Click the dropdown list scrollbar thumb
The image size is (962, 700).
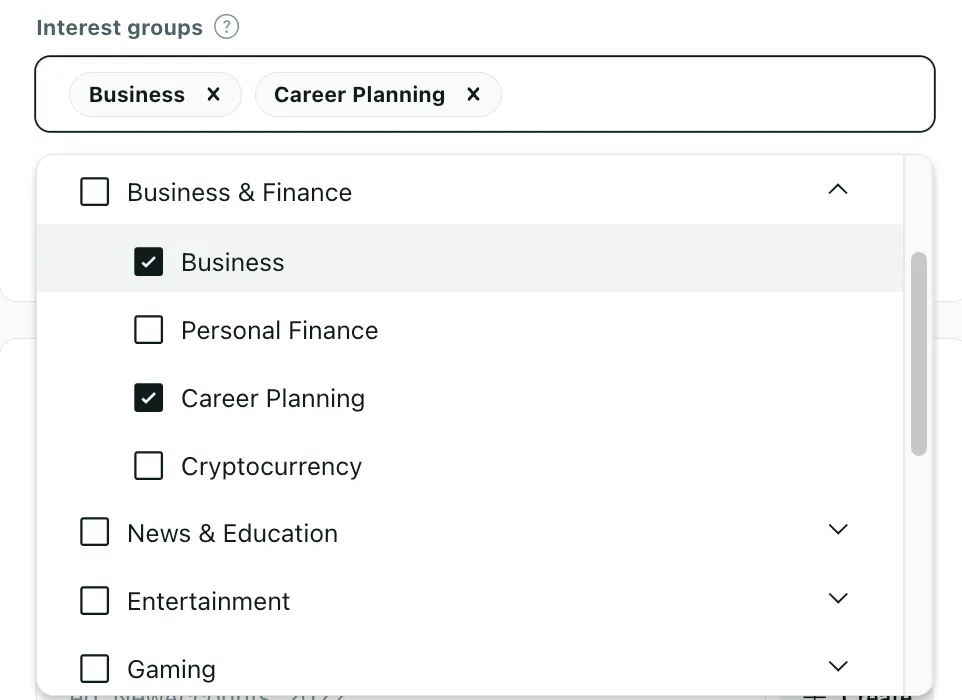coord(918,354)
